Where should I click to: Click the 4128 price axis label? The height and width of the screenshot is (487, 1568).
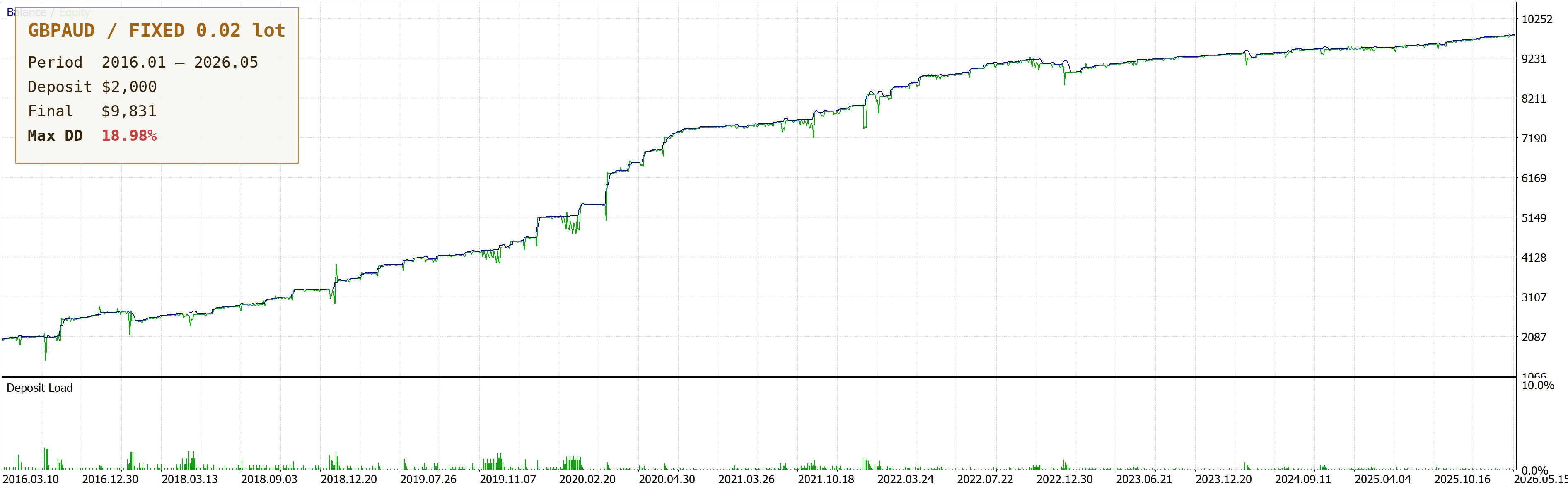(1534, 258)
